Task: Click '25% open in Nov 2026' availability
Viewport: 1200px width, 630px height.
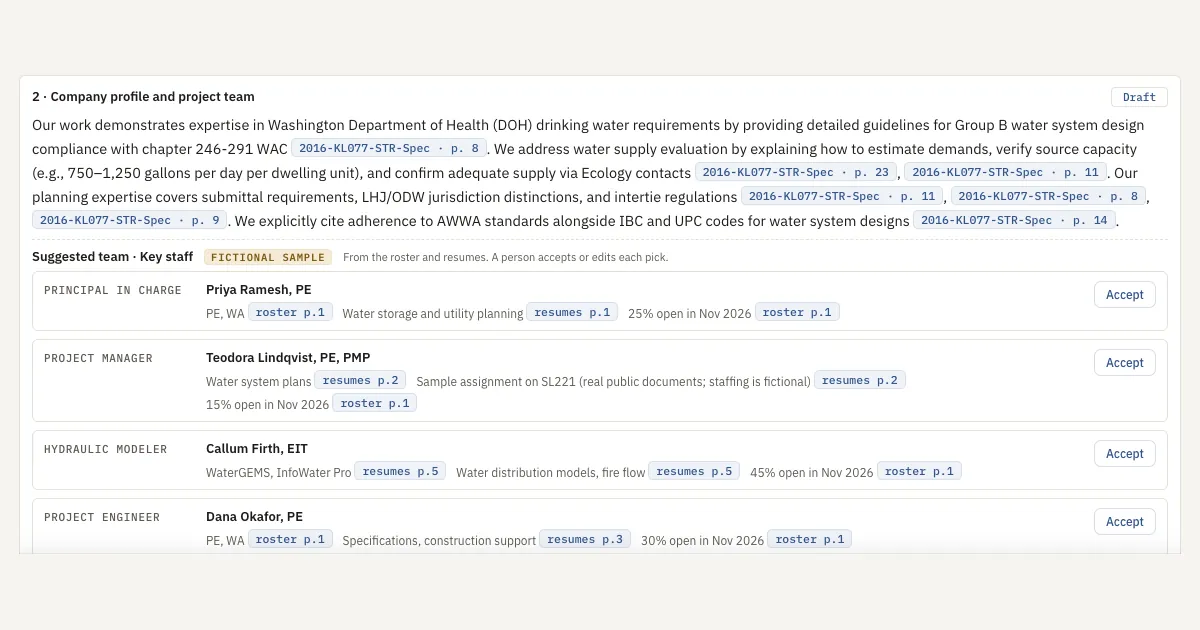Action: 689,313
